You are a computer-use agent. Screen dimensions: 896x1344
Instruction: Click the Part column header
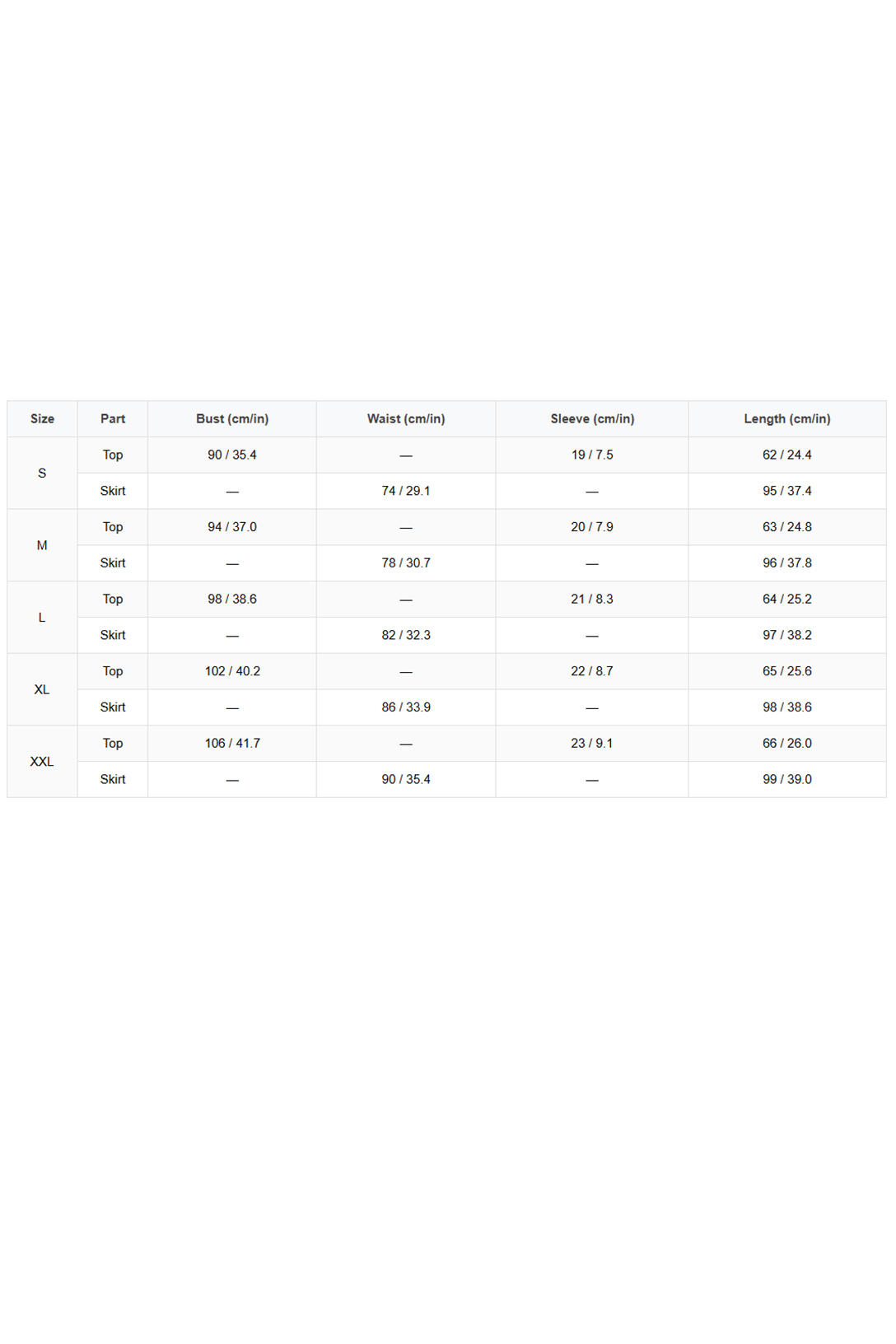pos(113,418)
